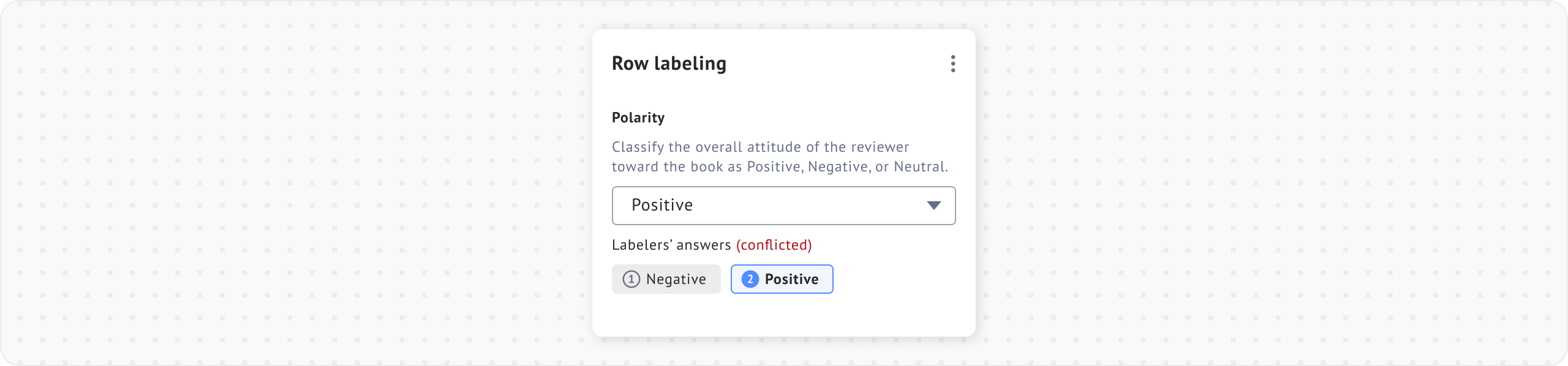Click the "Positive" value text inside dropdown

click(662, 205)
